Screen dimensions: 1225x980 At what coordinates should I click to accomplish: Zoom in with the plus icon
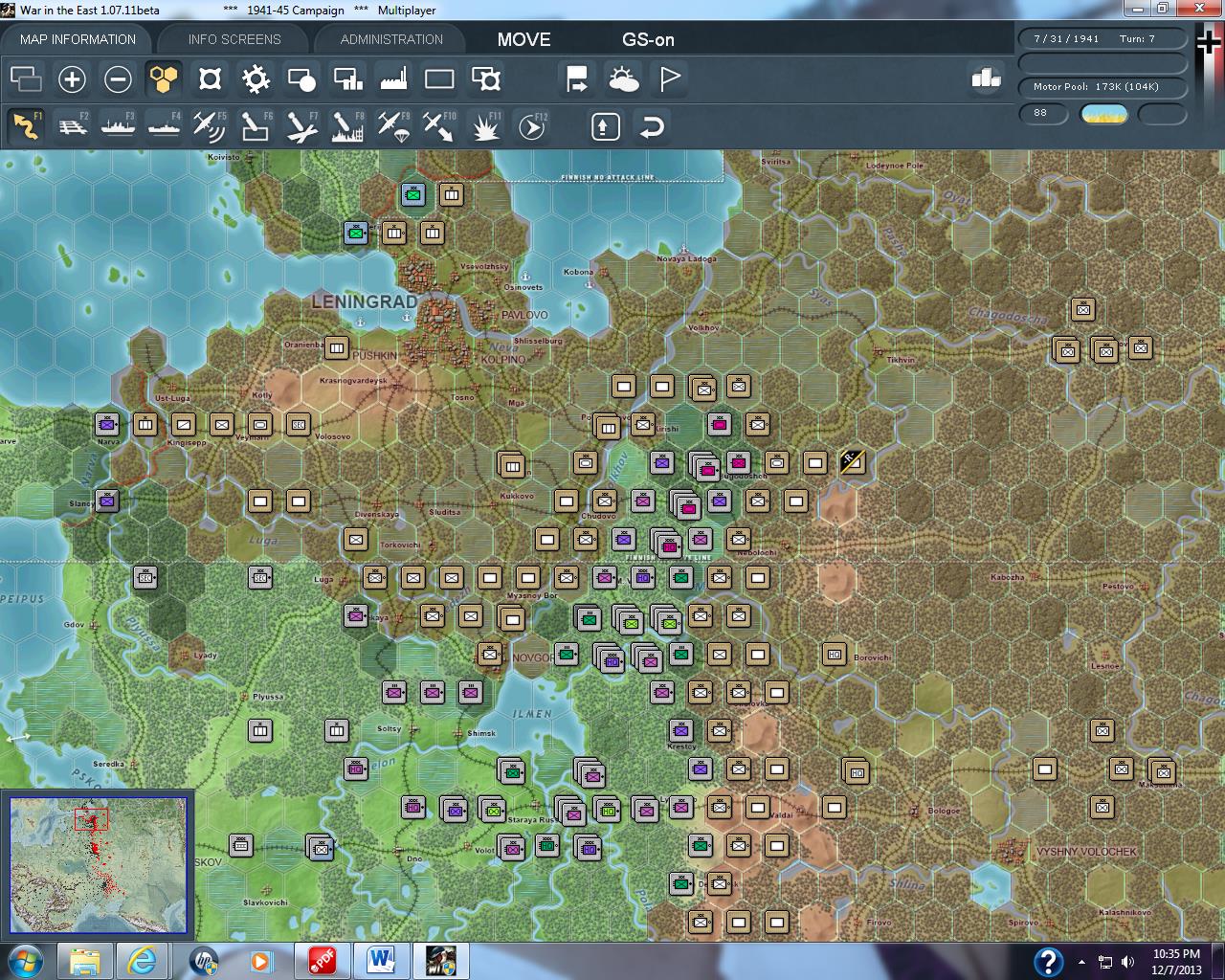click(x=72, y=78)
